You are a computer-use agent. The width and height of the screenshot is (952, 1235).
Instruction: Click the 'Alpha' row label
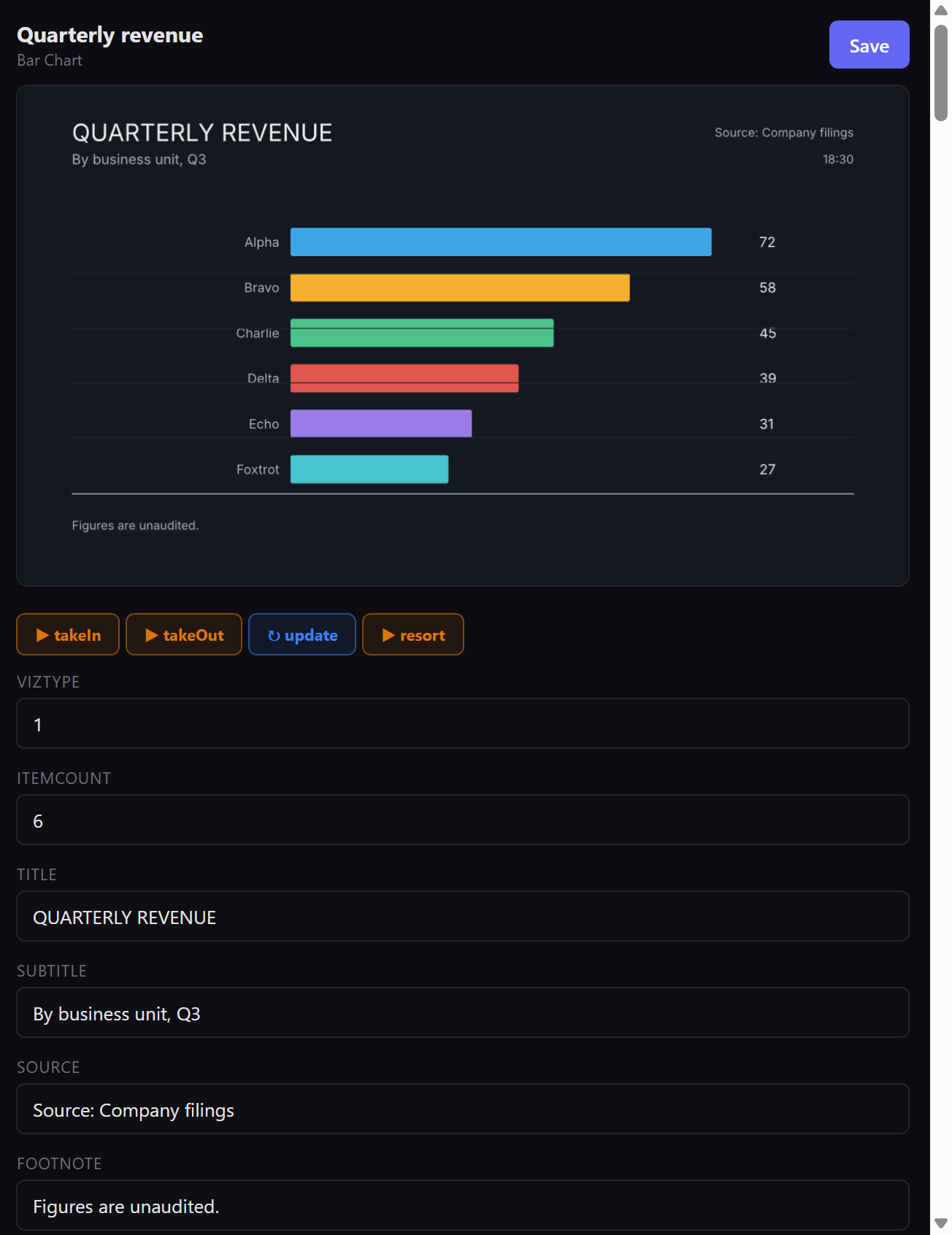(261, 242)
